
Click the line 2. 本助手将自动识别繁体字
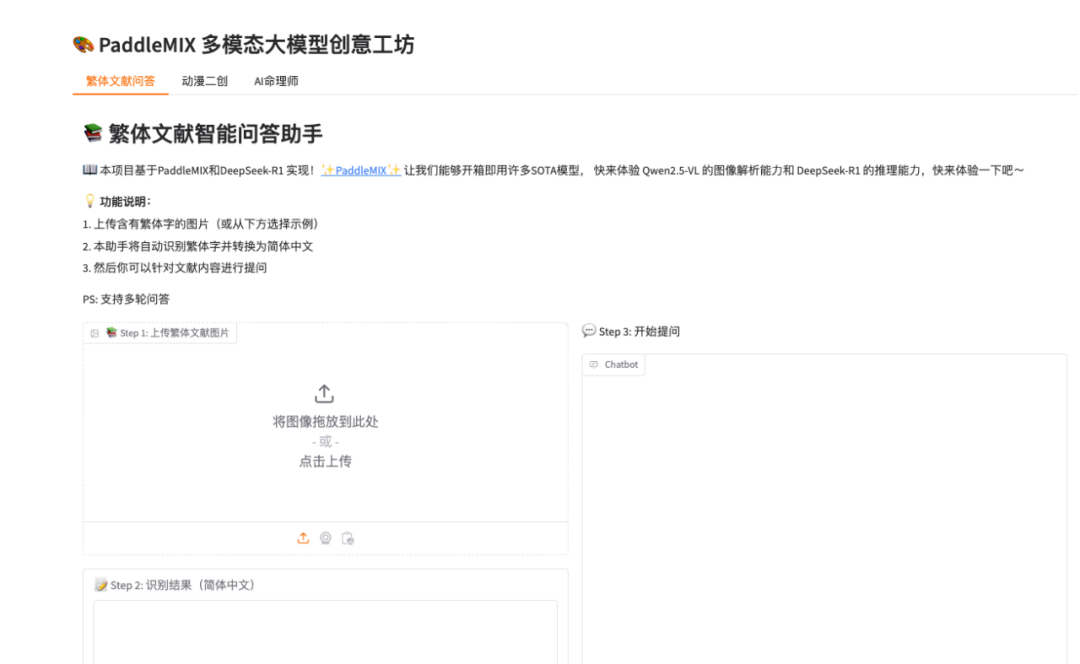[198, 246]
